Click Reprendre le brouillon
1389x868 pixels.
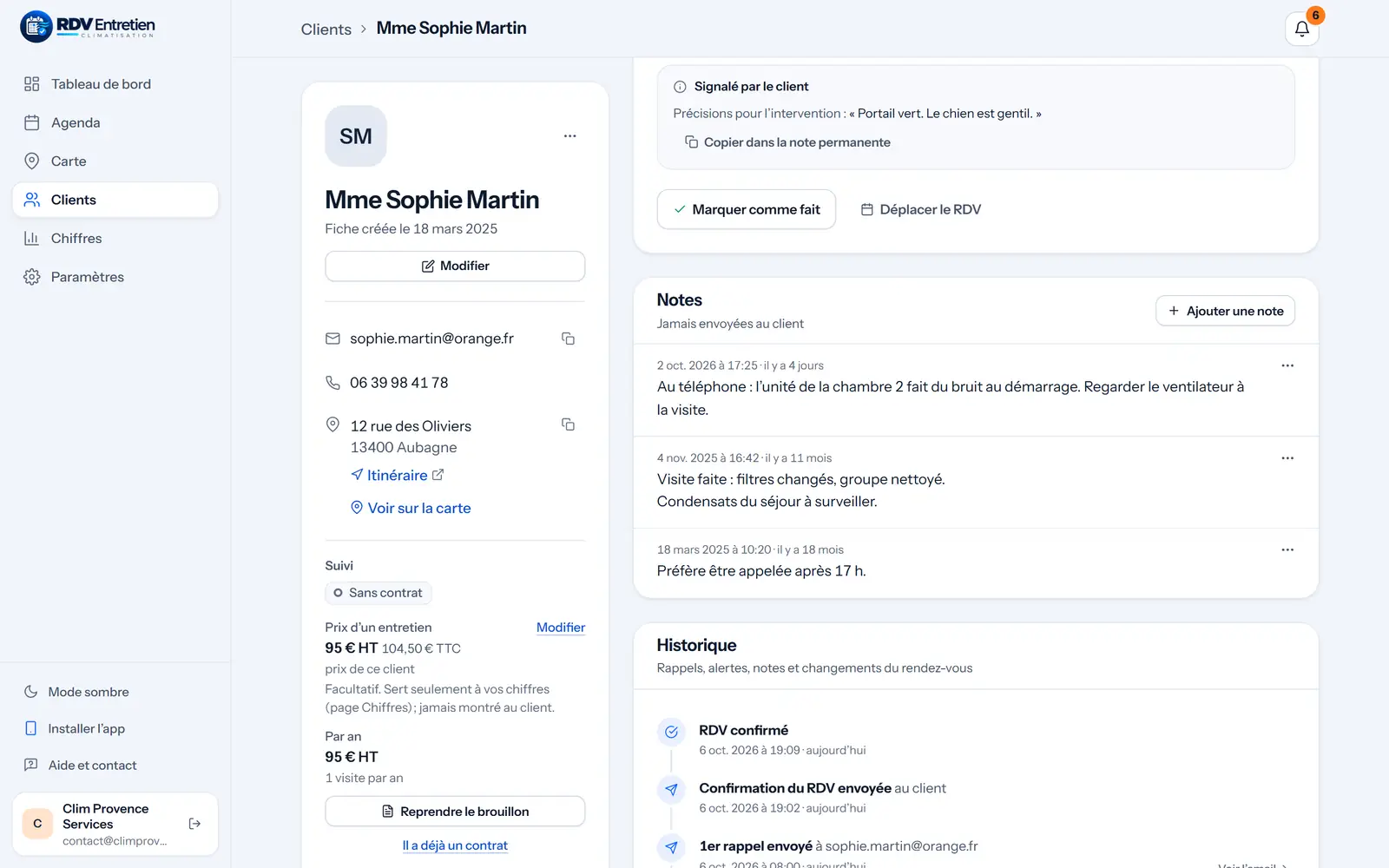pos(455,812)
